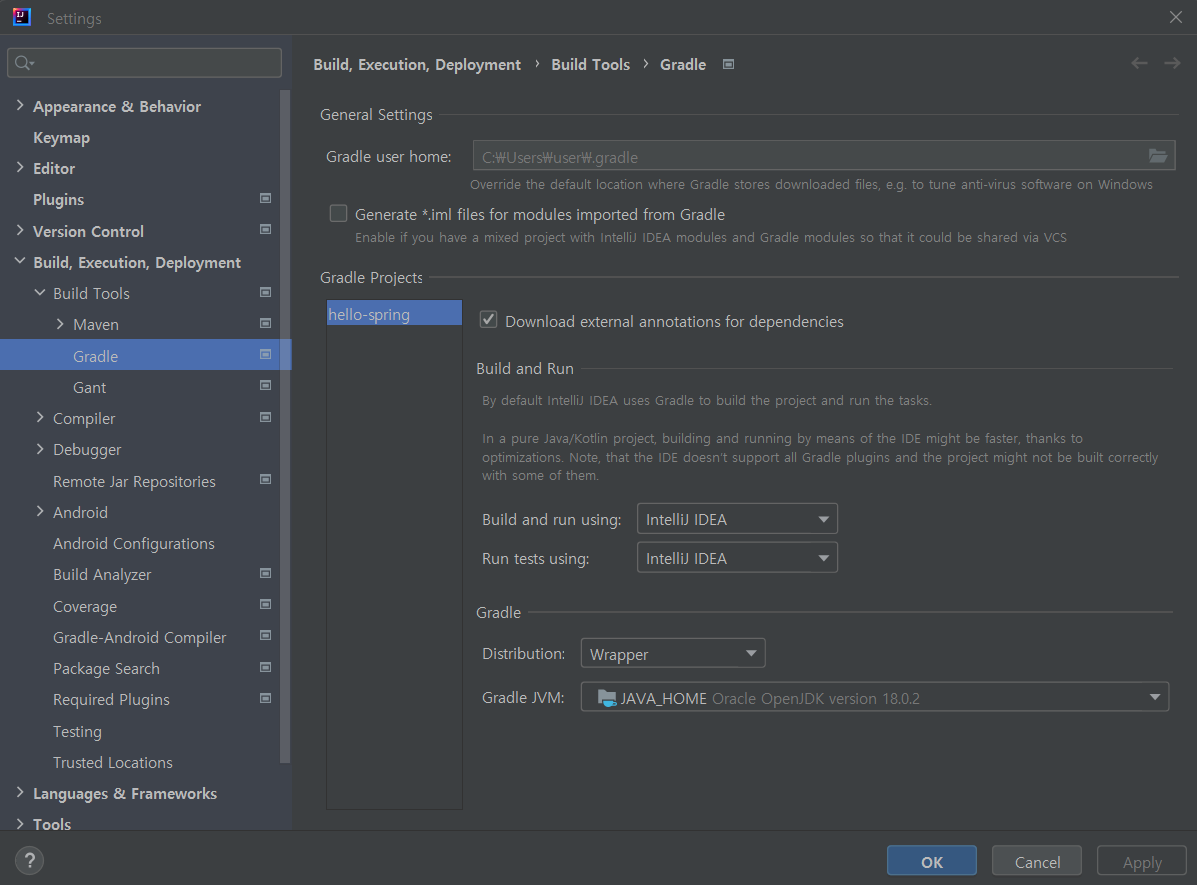Click project marker icon on Version Control row
Viewport: 1197px width, 885px height.
tap(266, 230)
